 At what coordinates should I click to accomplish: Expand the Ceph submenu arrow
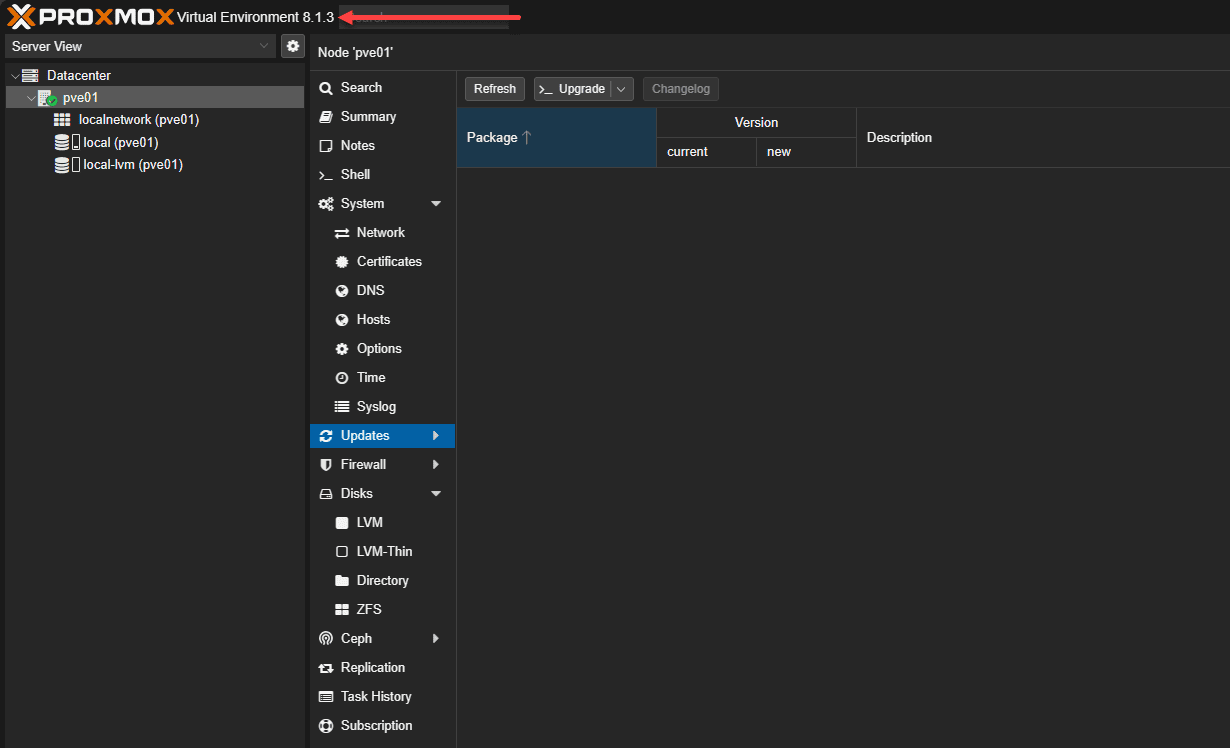click(x=436, y=639)
